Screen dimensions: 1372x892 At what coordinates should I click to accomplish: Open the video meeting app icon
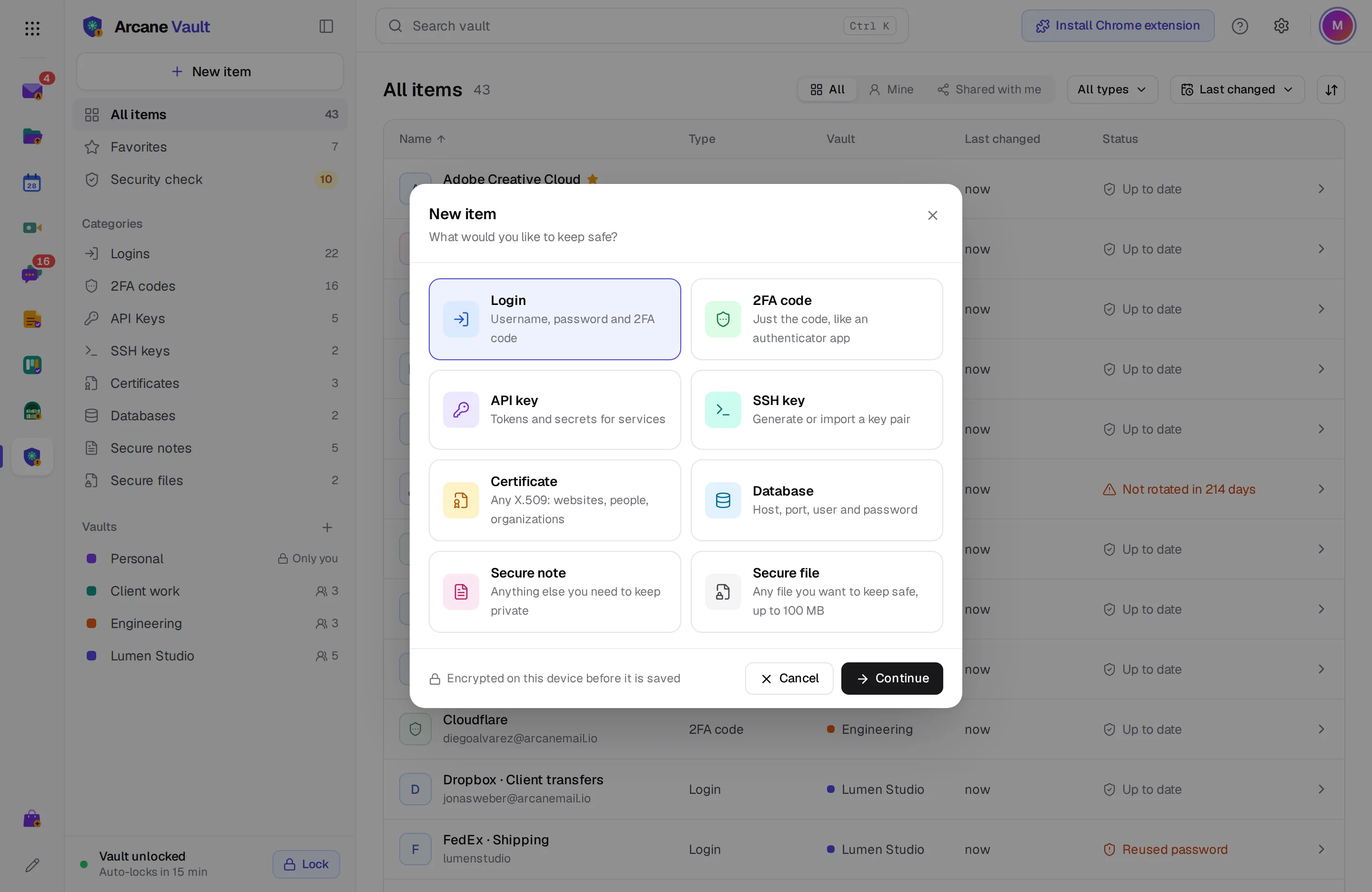32,228
